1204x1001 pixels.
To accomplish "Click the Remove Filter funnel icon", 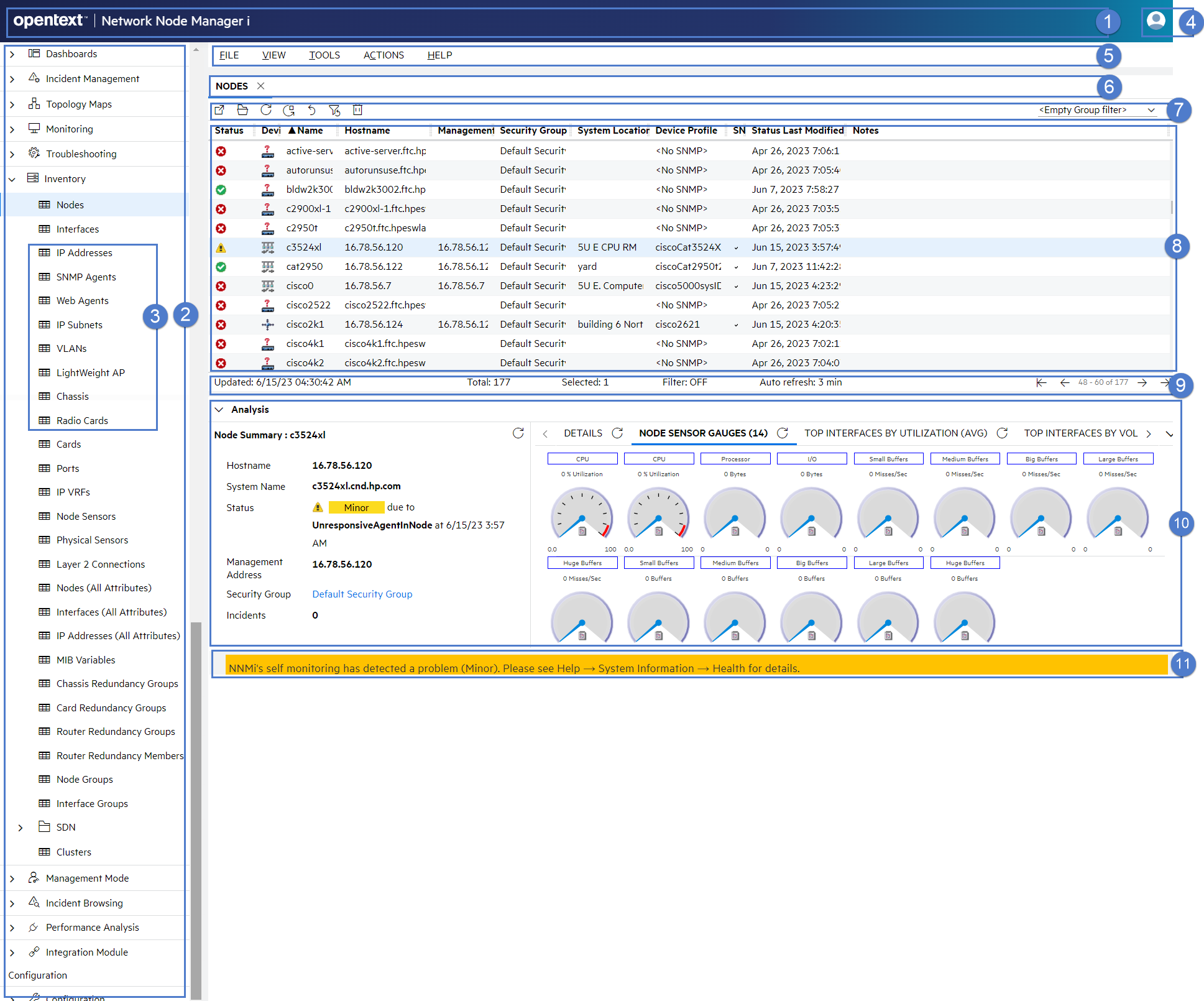I will pyautogui.click(x=336, y=110).
